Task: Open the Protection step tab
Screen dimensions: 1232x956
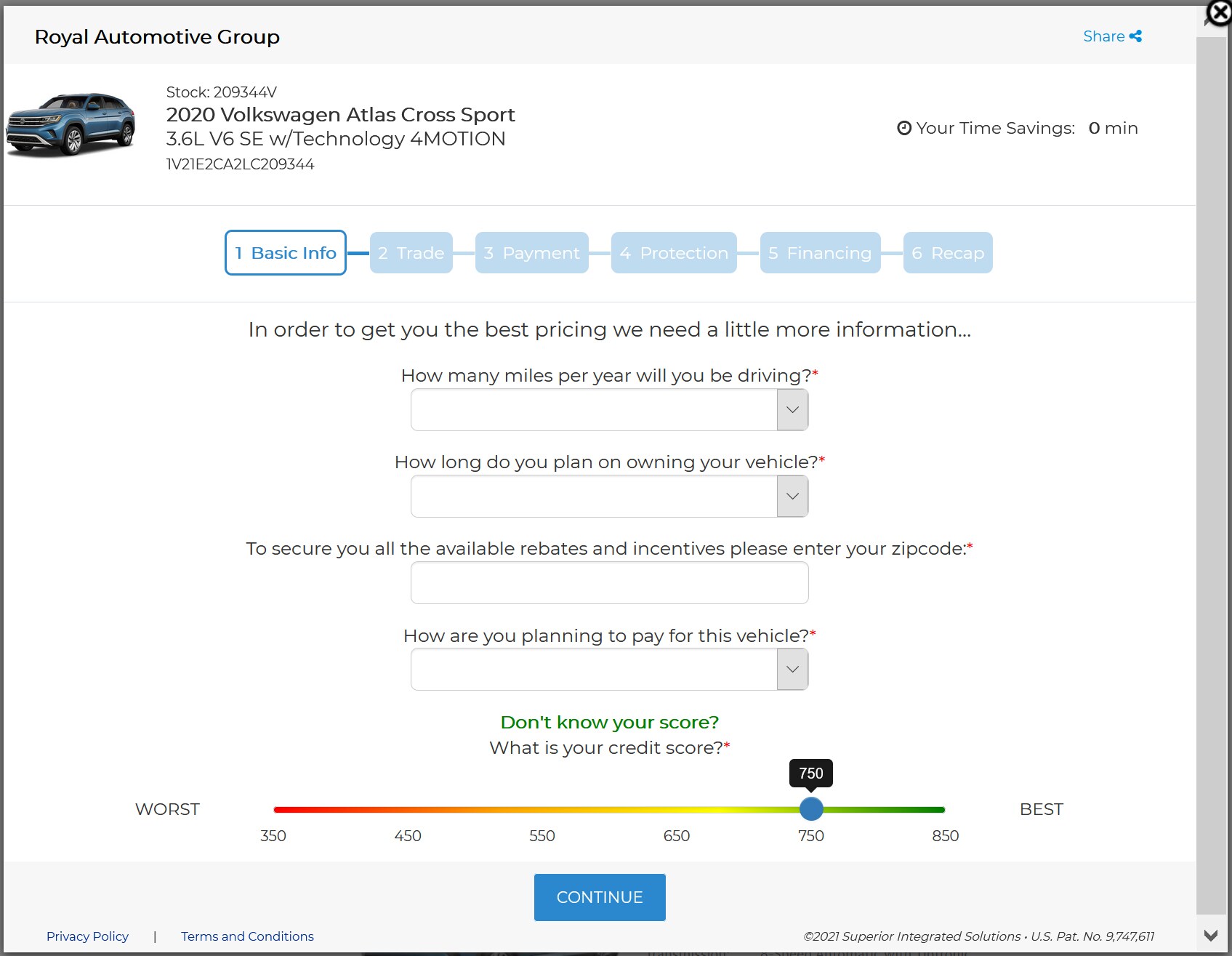Action: (674, 253)
